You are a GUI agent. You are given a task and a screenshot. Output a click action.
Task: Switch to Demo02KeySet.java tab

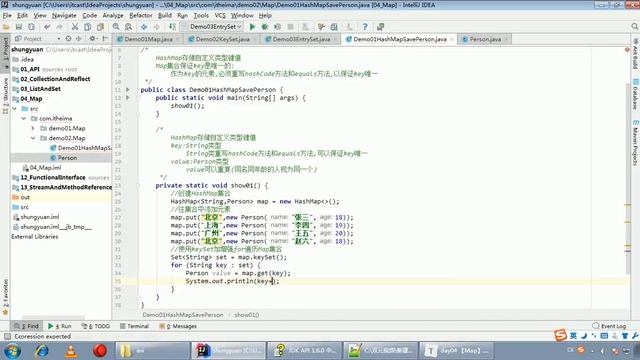pyautogui.click(x=222, y=39)
